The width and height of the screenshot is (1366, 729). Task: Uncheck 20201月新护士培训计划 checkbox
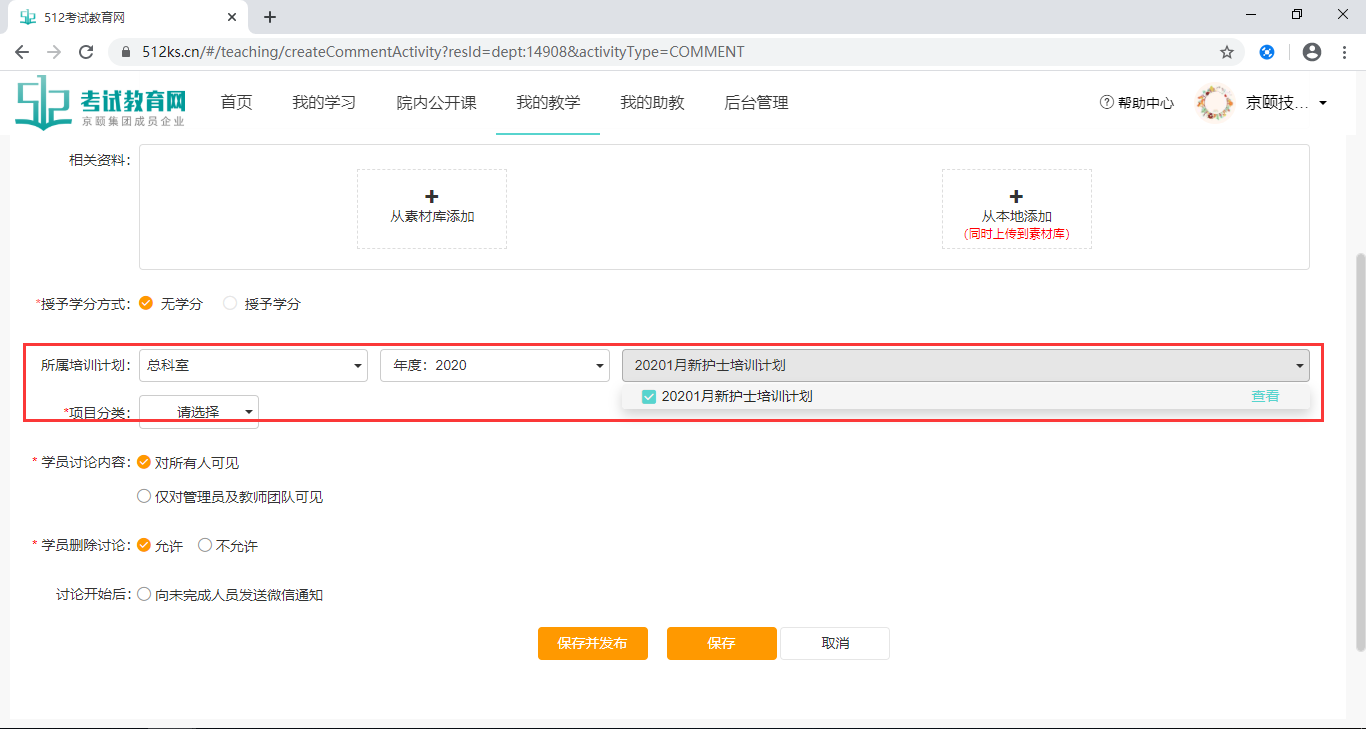click(x=649, y=396)
